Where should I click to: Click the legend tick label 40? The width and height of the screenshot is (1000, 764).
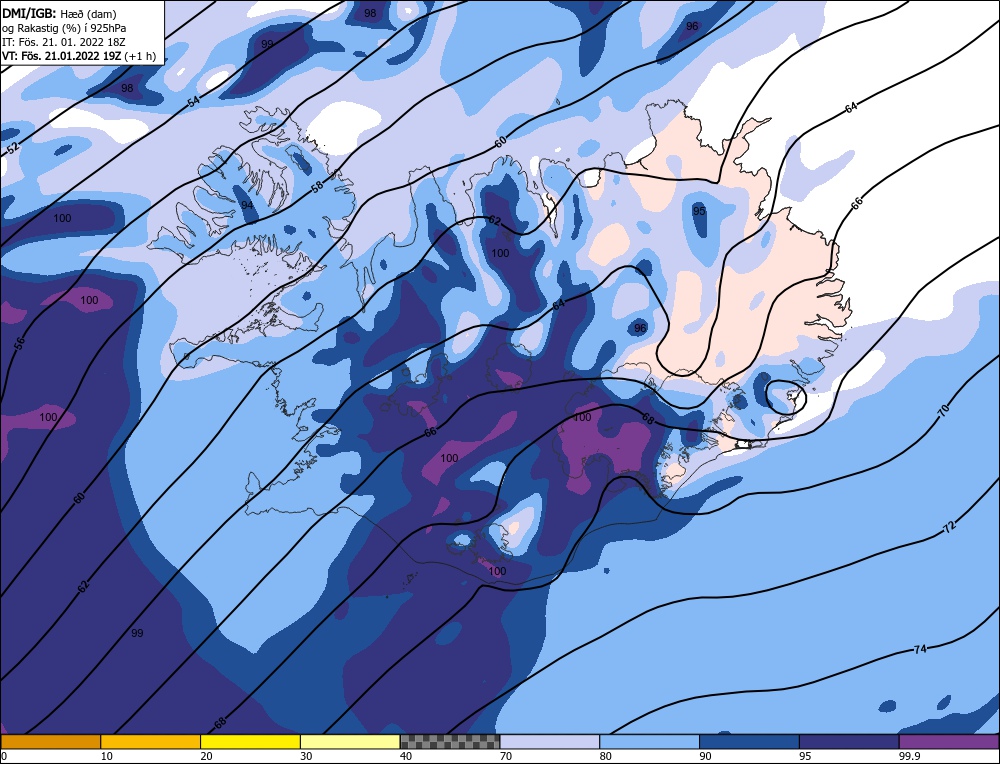pyautogui.click(x=406, y=756)
